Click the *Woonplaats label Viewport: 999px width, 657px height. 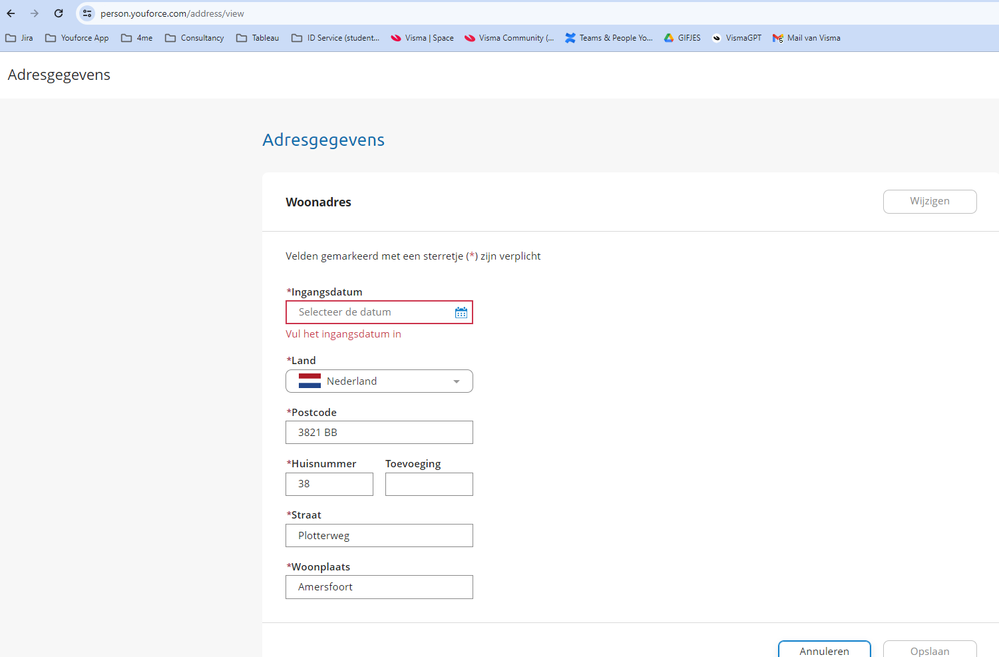(x=318, y=567)
